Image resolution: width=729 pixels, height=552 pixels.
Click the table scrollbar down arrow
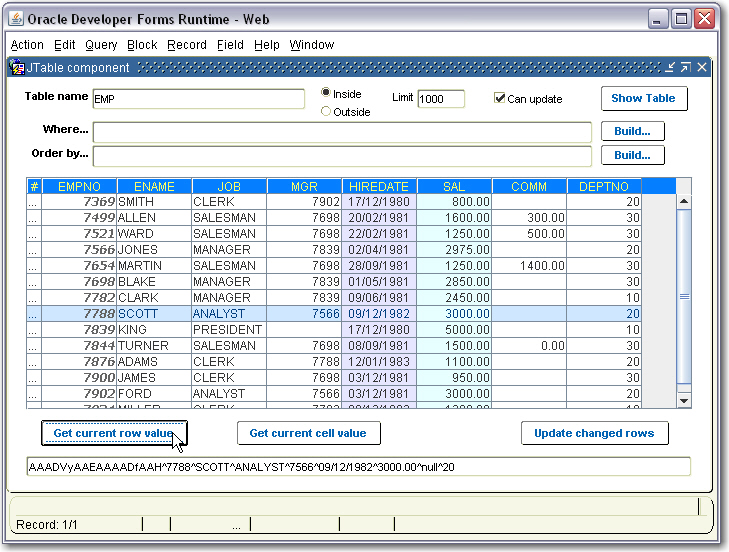click(x=684, y=400)
